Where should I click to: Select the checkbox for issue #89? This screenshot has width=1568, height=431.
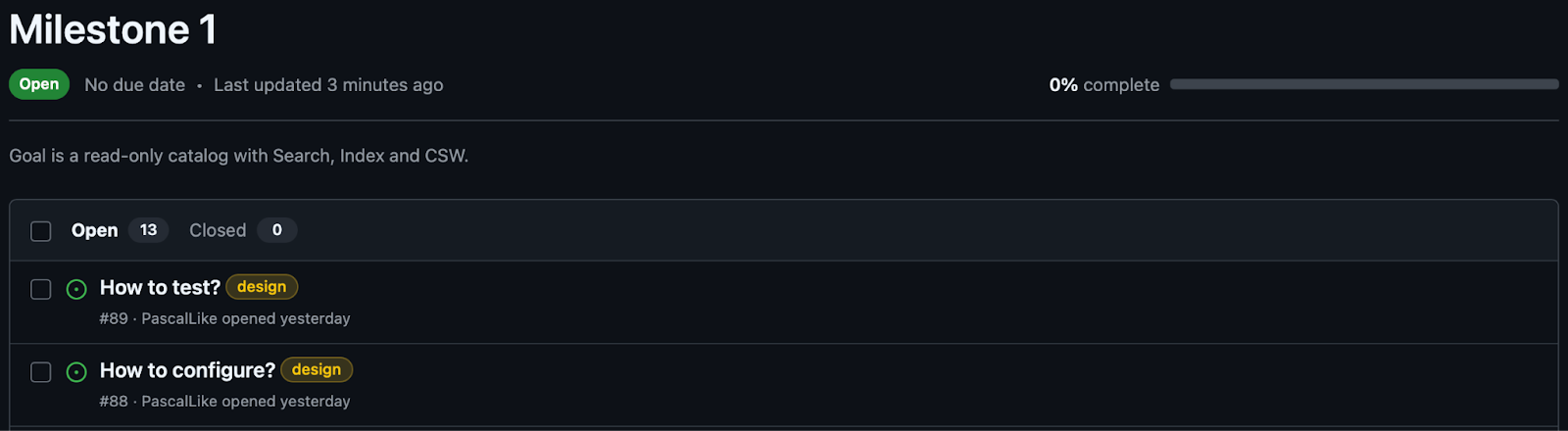point(40,289)
